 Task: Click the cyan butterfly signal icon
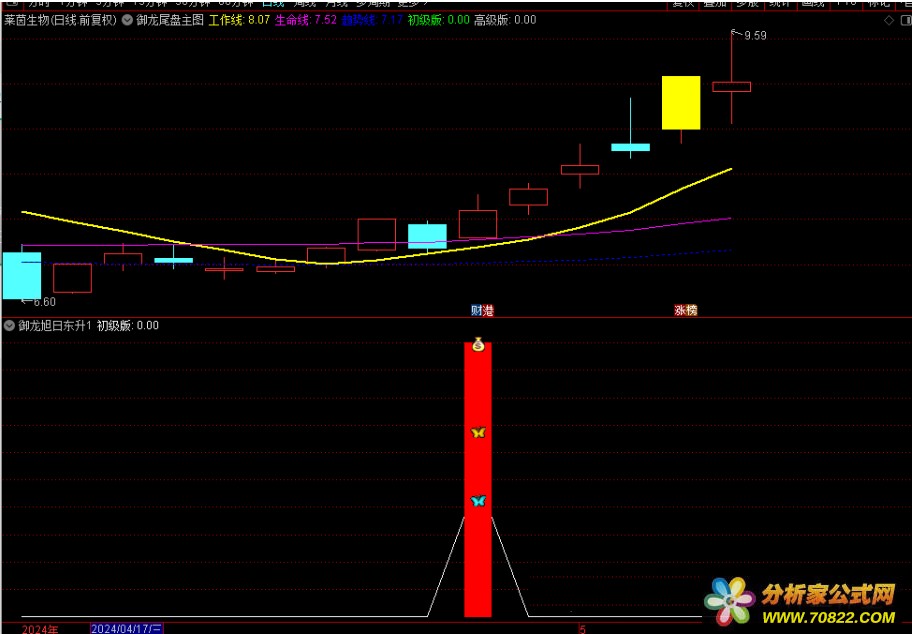pyautogui.click(x=478, y=501)
